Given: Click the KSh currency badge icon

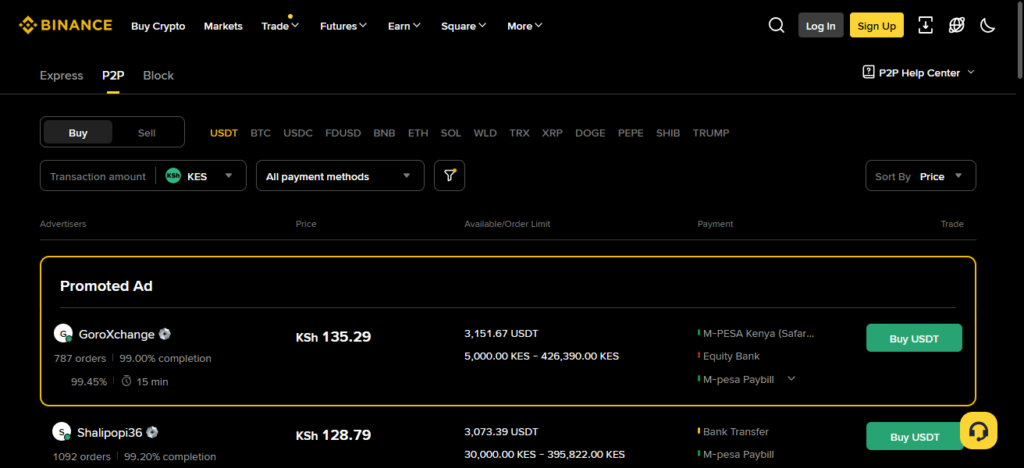Looking at the screenshot, I should click(173, 176).
